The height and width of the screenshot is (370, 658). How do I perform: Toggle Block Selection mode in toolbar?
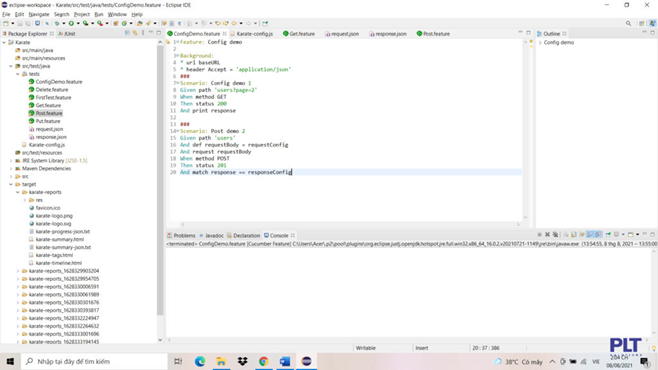[171, 23]
